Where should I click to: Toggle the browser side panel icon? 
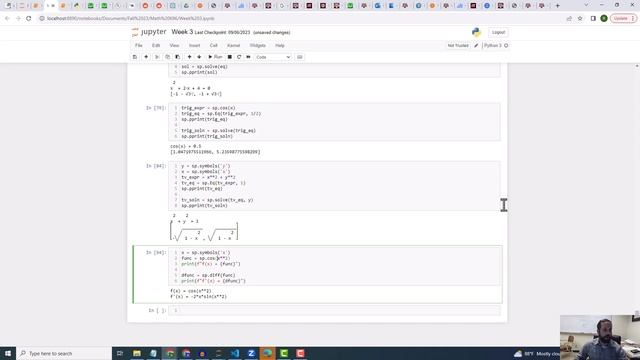pos(593,18)
